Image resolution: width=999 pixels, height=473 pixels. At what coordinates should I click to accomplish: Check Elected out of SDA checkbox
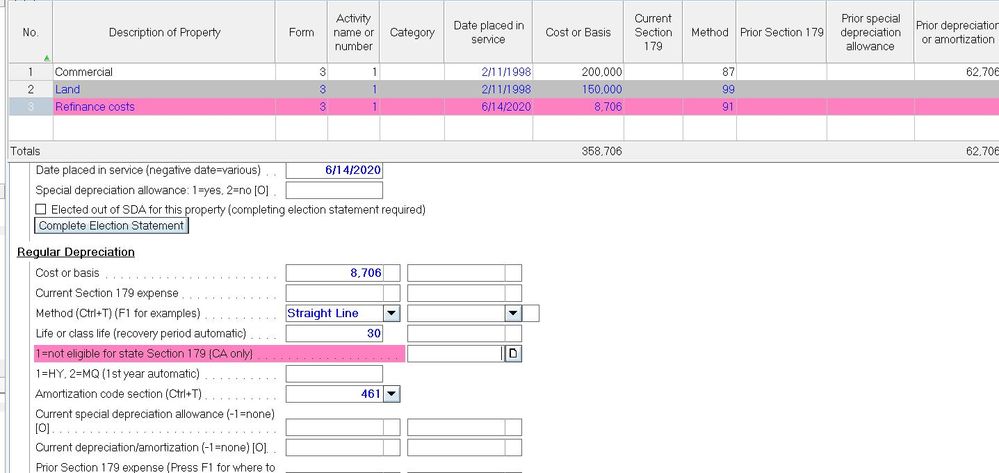point(41,209)
